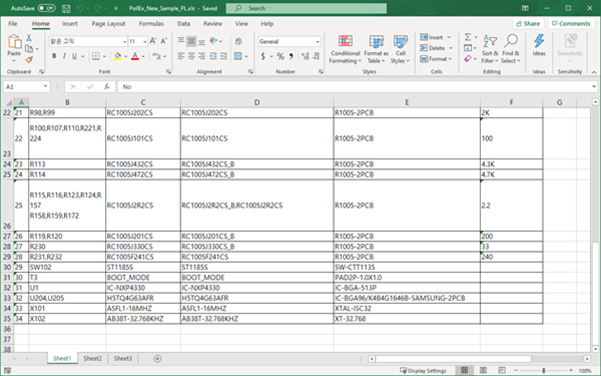This screenshot has height=376, width=601.
Task: Open the Fill Color dropdown arrow
Action: [125, 56]
